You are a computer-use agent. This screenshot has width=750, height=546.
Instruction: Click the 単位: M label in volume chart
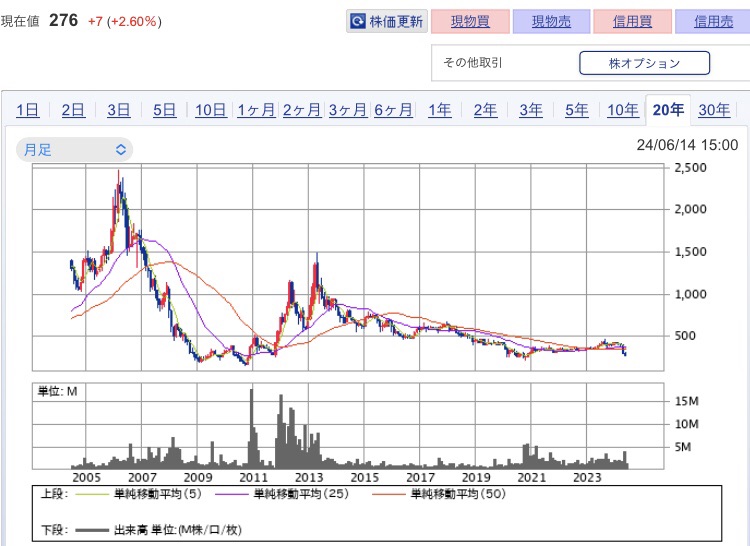57,392
